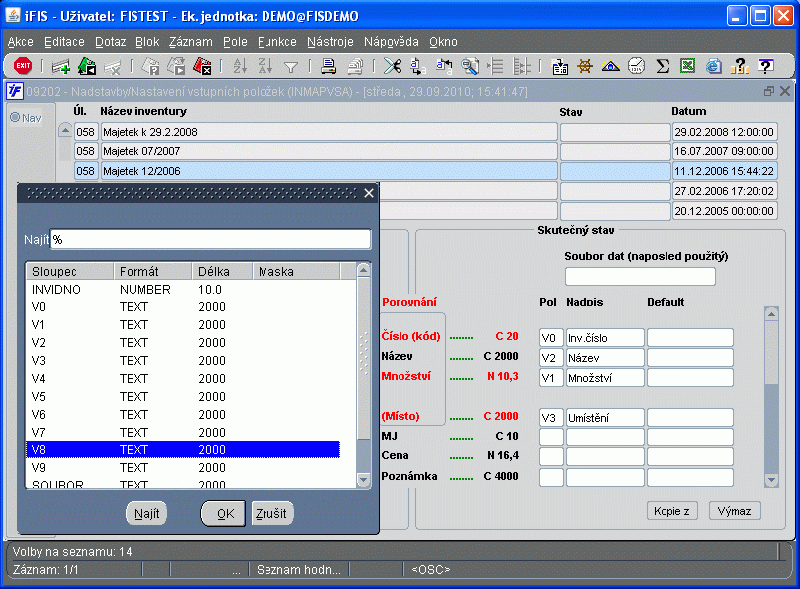800x589 pixels.
Task: Click scroll down arrow in Skutečný stav panel
Action: click(x=770, y=479)
